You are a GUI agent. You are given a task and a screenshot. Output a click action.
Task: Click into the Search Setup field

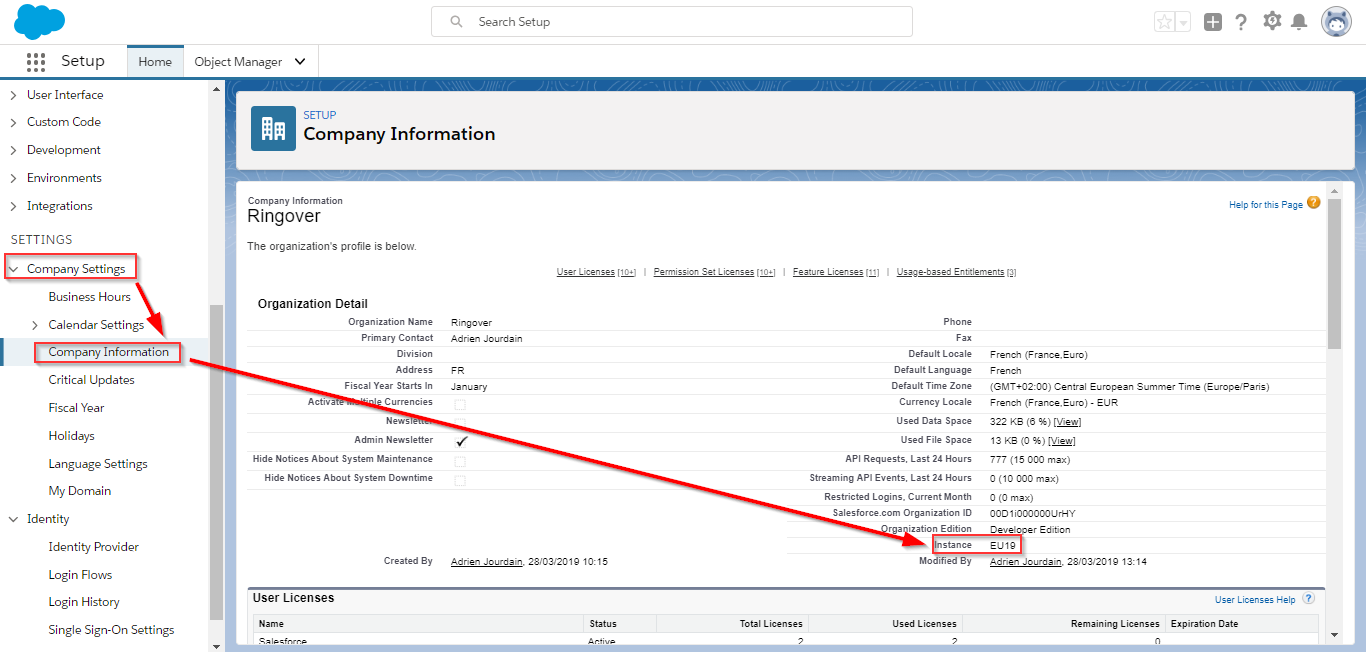[672, 22]
